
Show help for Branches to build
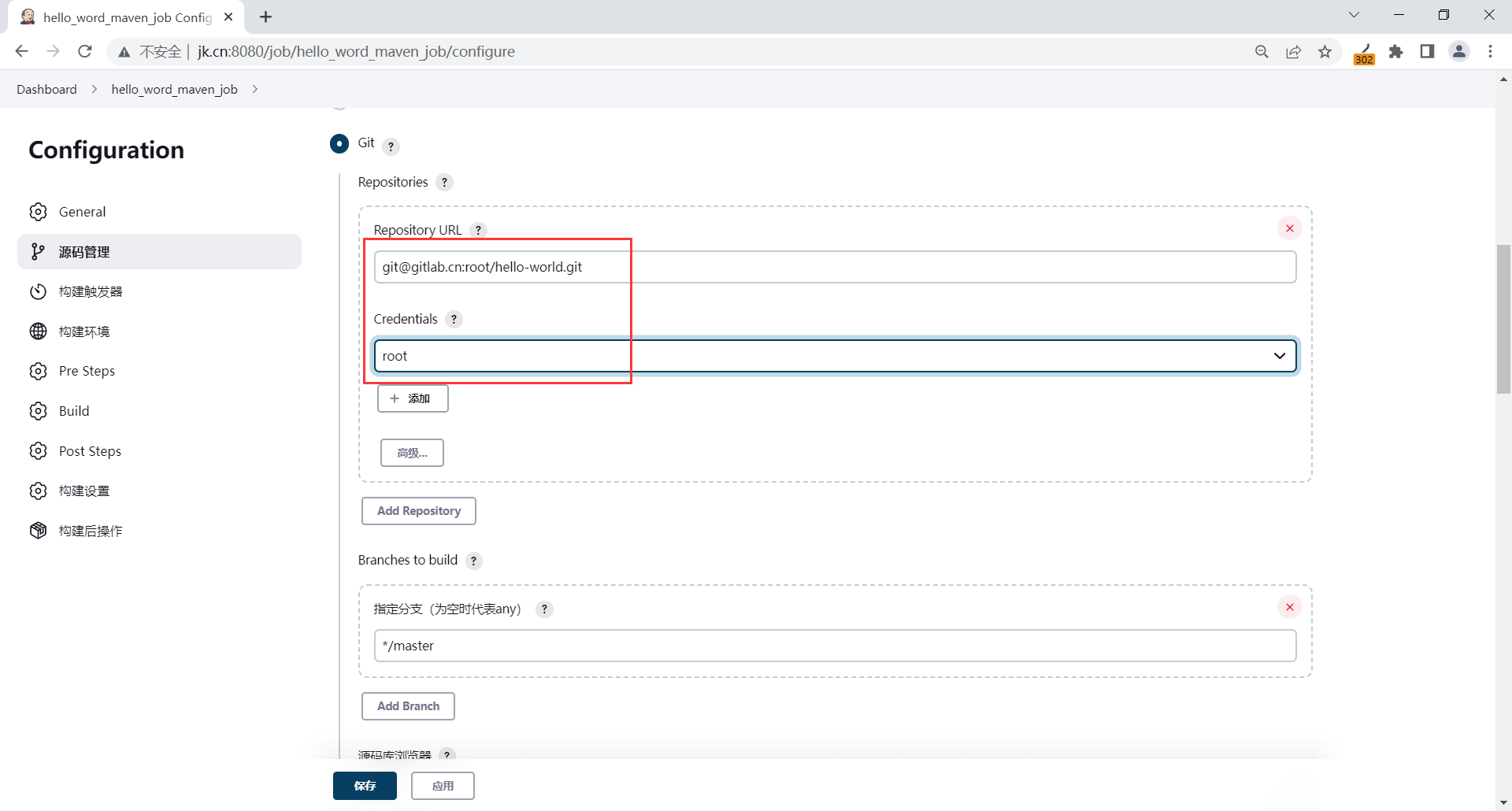pos(473,561)
